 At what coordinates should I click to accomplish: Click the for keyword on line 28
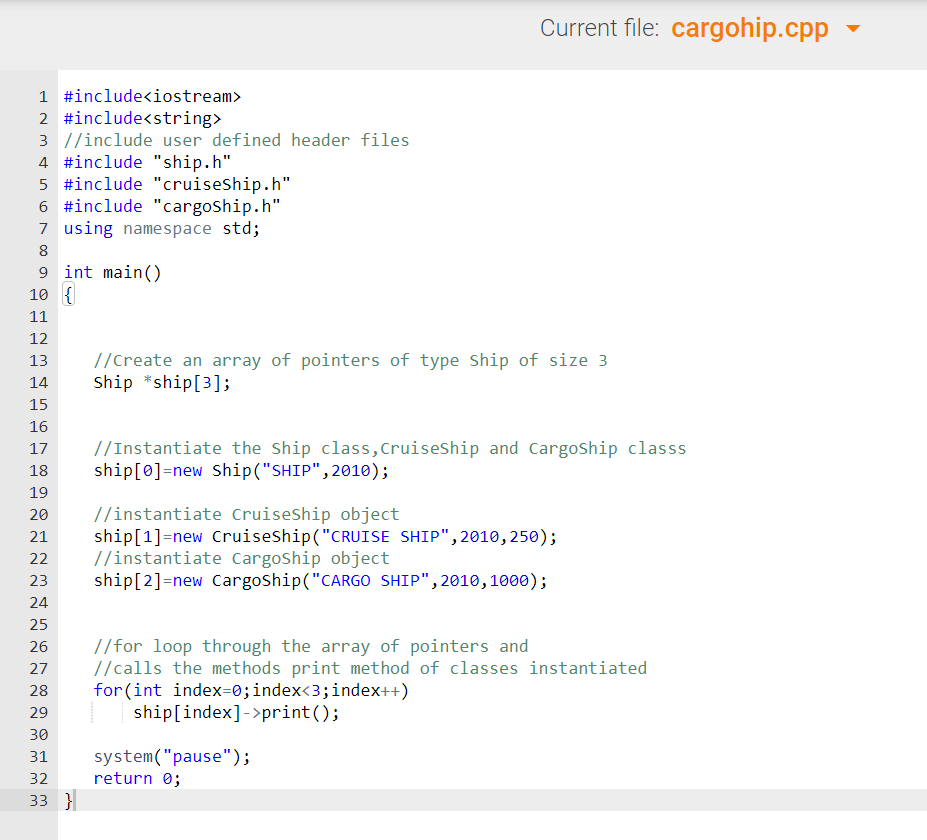tap(108, 690)
